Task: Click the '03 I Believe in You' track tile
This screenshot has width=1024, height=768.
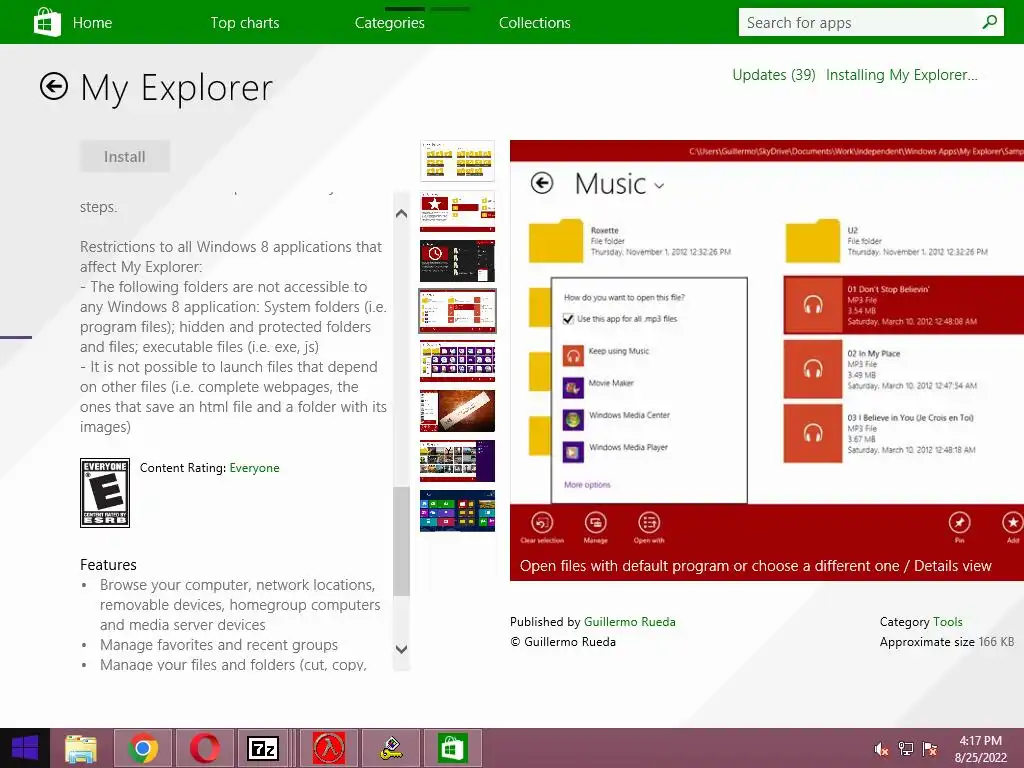Action: (904, 434)
